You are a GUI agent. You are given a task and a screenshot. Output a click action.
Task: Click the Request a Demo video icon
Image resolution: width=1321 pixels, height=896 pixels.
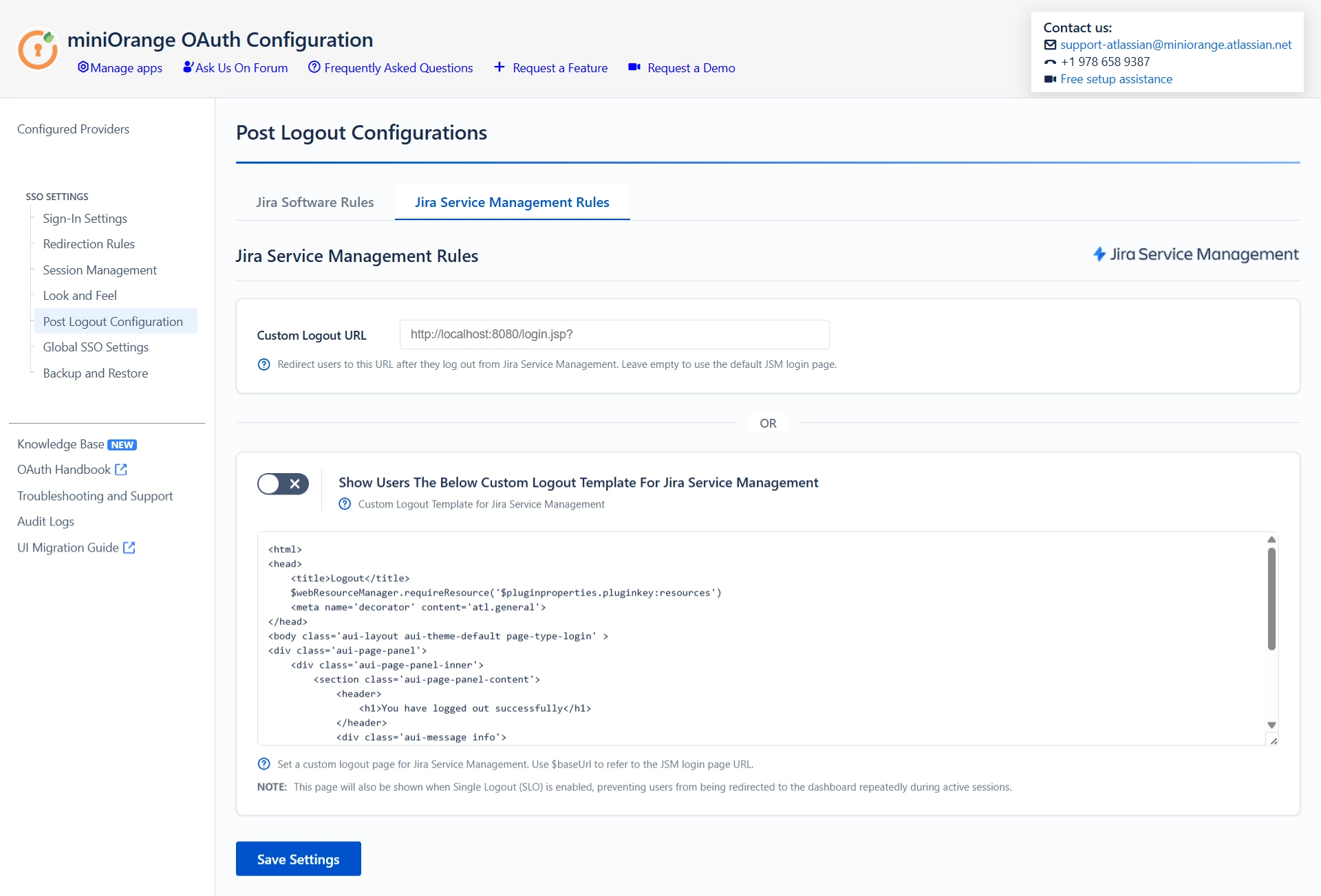click(634, 67)
